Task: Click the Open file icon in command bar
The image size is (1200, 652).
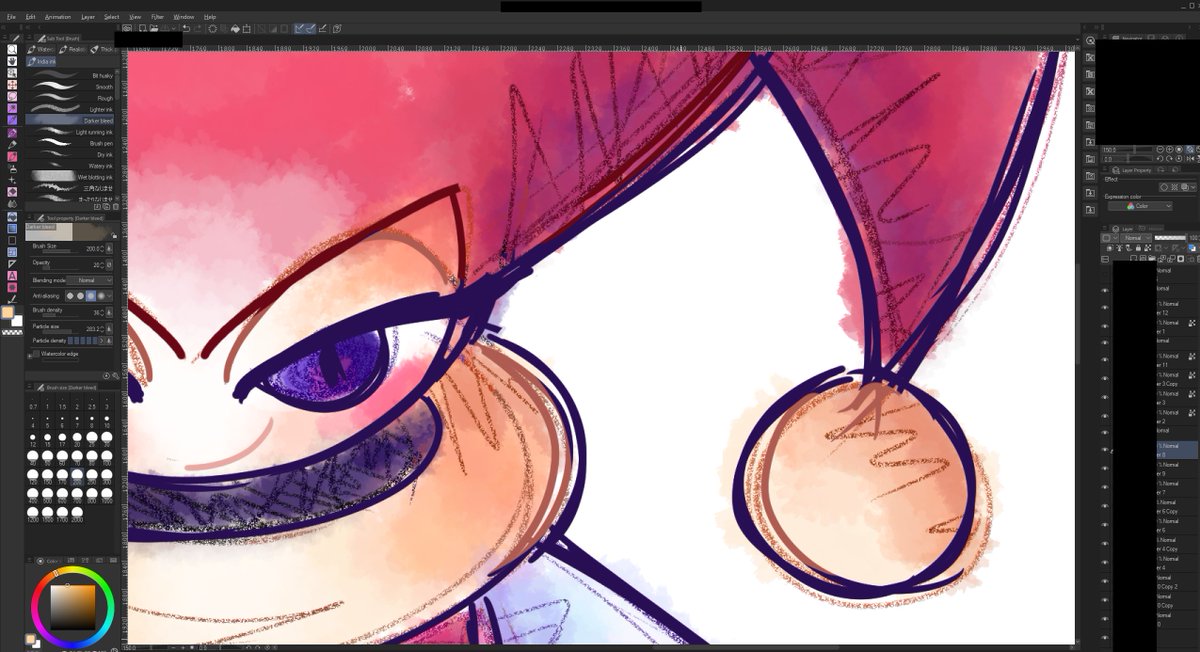Action: coord(154,28)
